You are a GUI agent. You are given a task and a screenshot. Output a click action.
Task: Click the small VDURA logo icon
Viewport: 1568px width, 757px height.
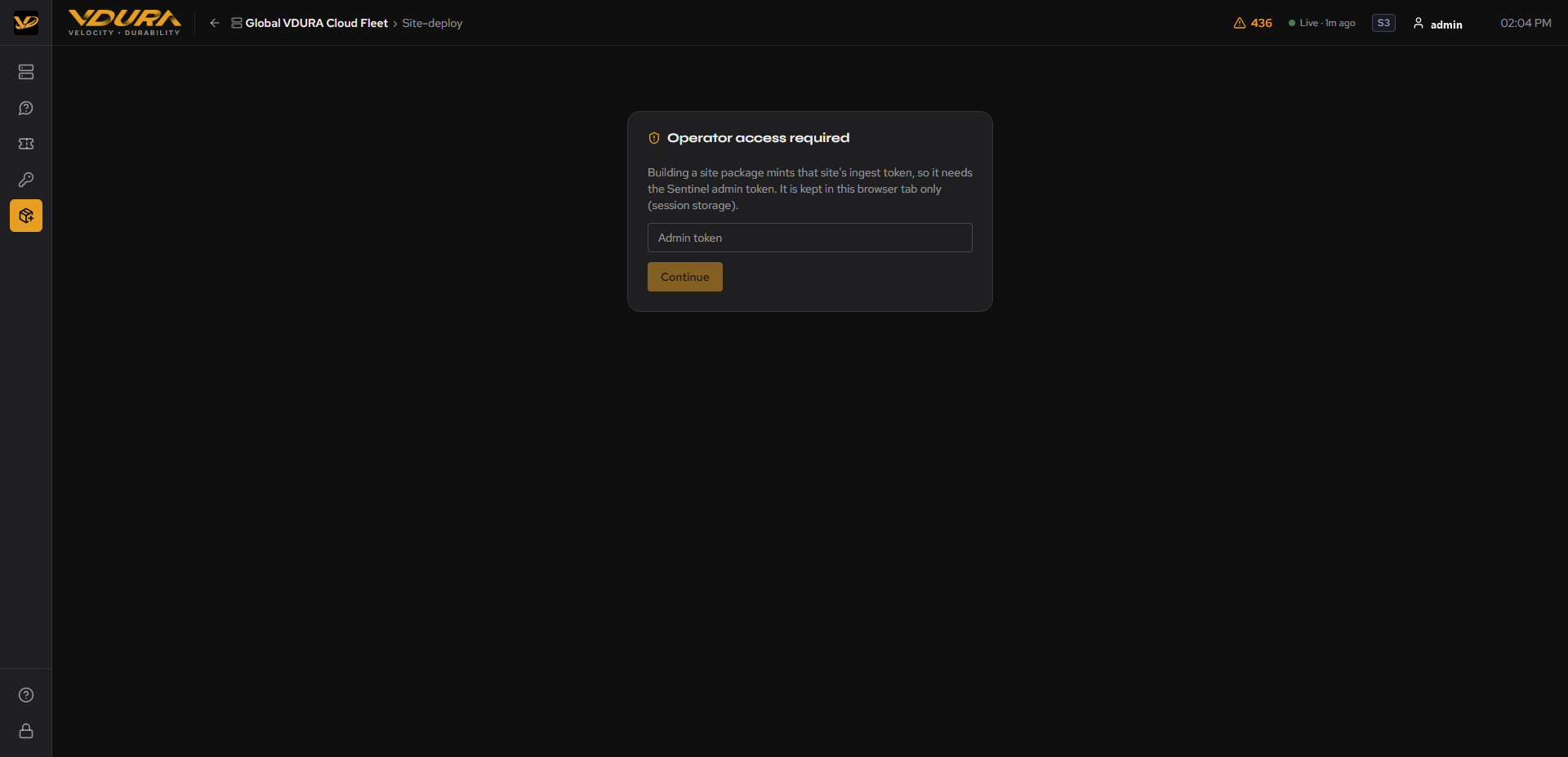[26, 23]
